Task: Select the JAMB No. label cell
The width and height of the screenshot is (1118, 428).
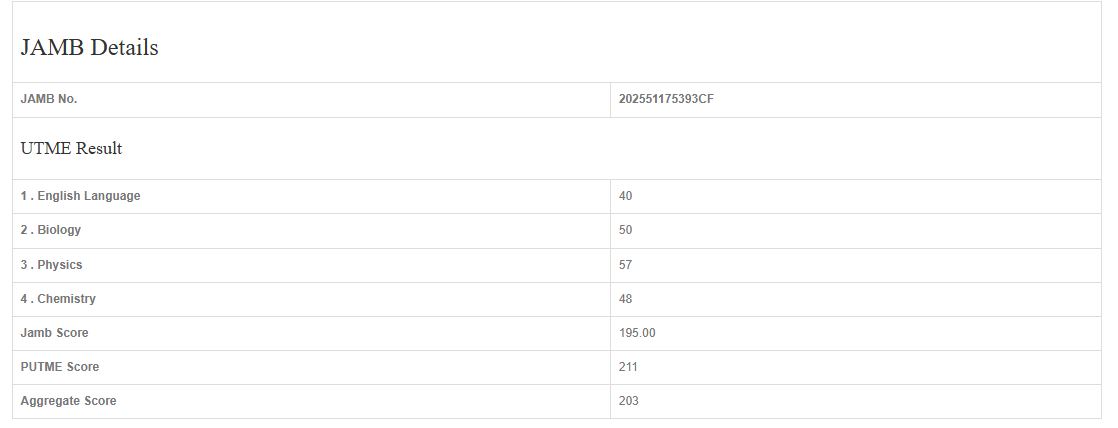Action: [49, 99]
